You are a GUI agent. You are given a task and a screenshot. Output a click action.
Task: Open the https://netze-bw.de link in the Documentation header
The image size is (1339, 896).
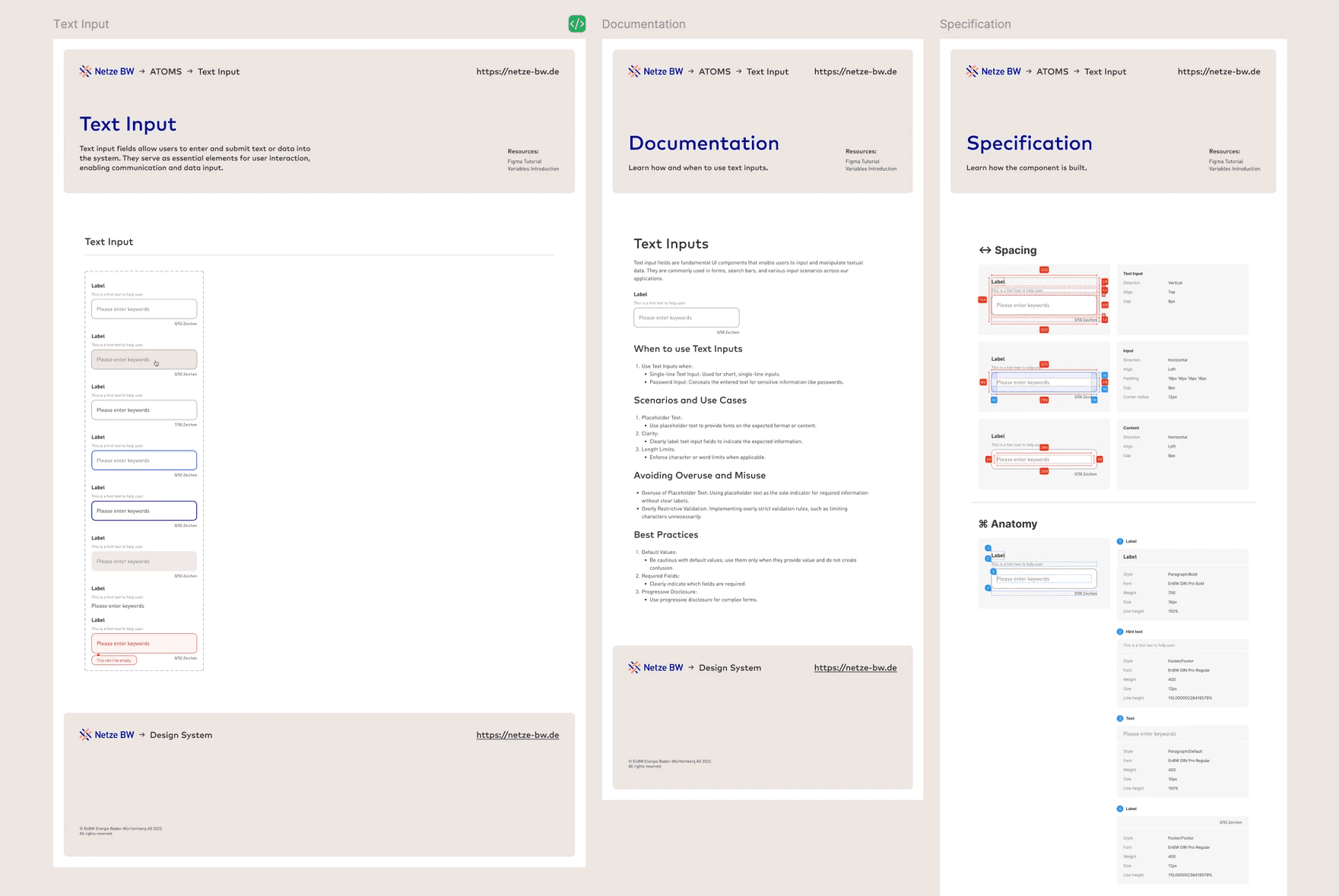click(855, 71)
